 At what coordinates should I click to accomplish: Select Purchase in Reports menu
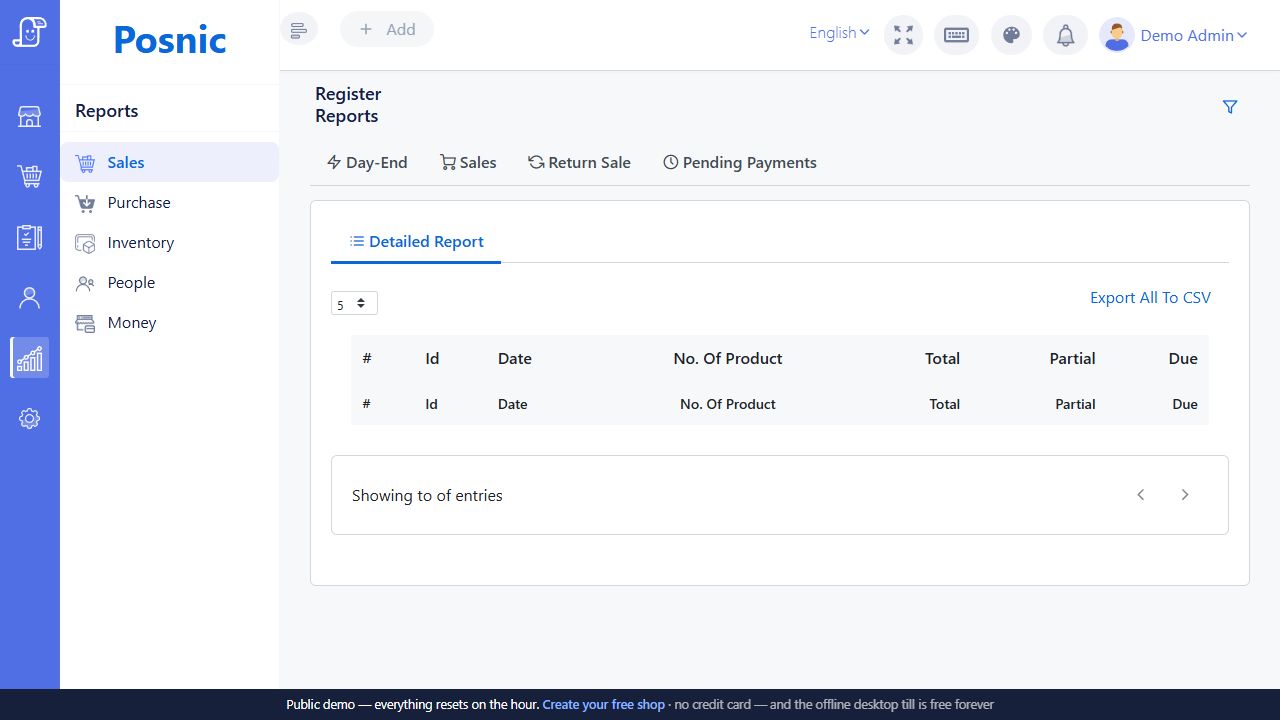click(170, 202)
